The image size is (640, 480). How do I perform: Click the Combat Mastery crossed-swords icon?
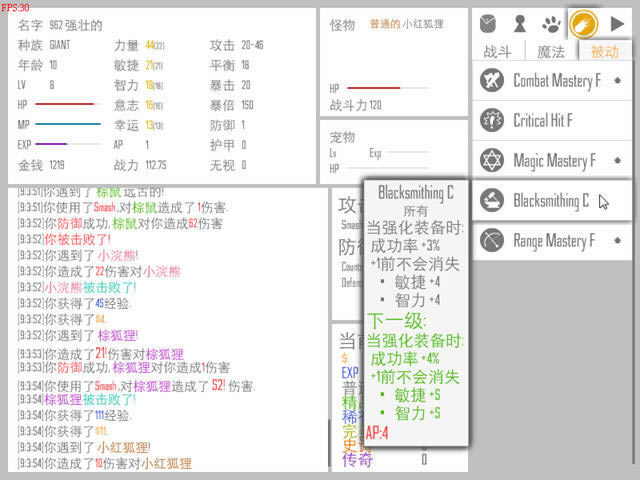(x=492, y=80)
